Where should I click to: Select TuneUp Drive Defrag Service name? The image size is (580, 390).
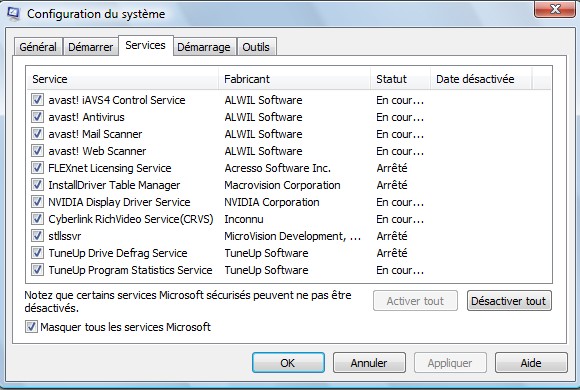click(x=118, y=253)
